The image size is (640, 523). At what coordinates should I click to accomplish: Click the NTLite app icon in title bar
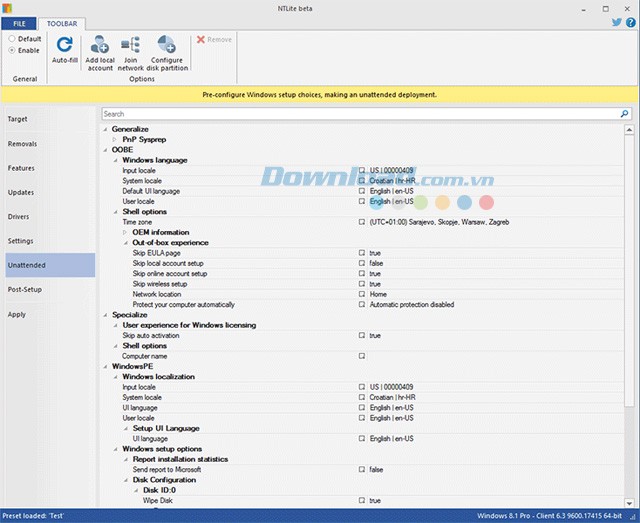pyautogui.click(x=8, y=7)
